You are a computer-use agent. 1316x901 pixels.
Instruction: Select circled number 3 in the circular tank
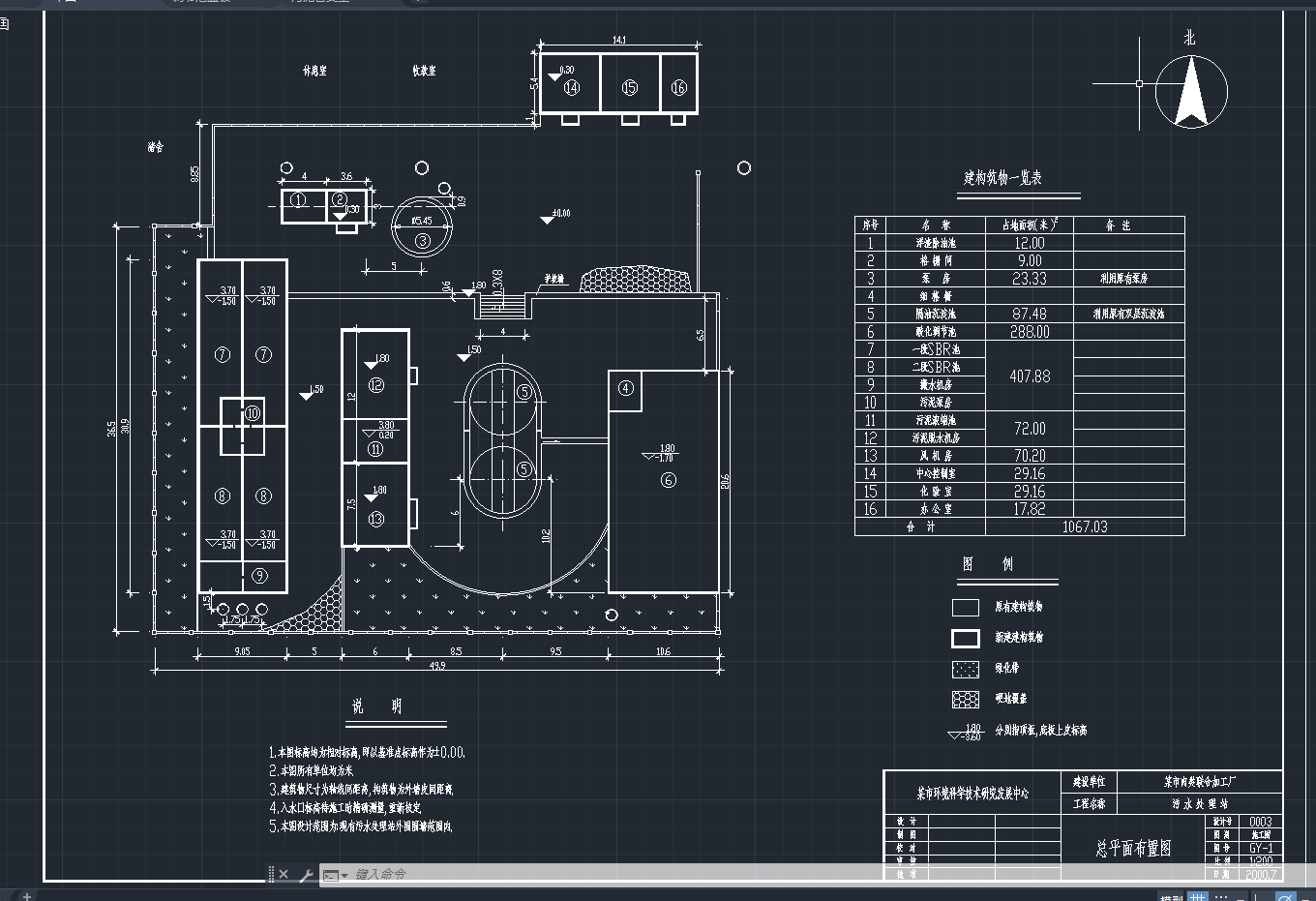pos(422,240)
